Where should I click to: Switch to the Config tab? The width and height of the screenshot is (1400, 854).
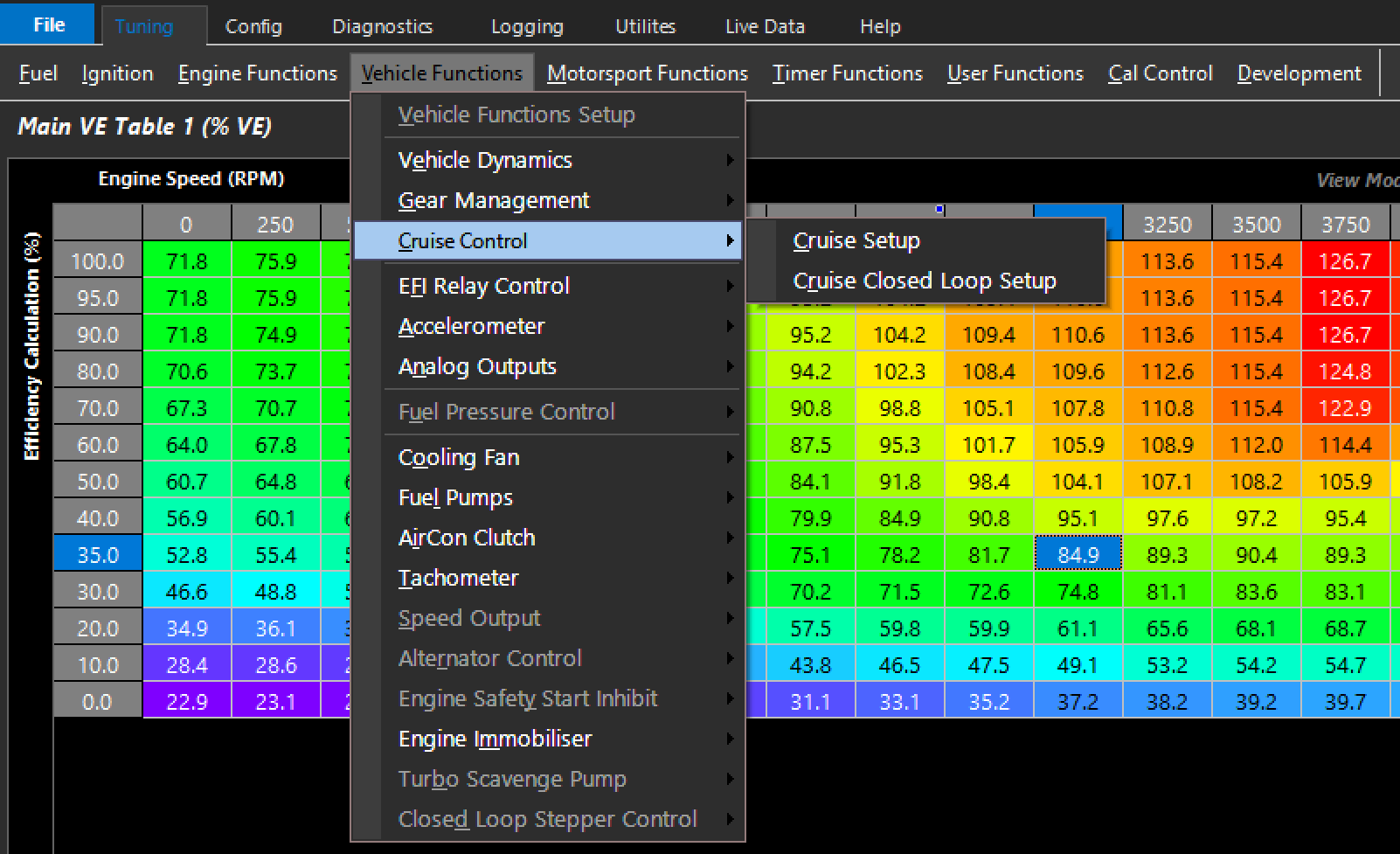click(253, 26)
